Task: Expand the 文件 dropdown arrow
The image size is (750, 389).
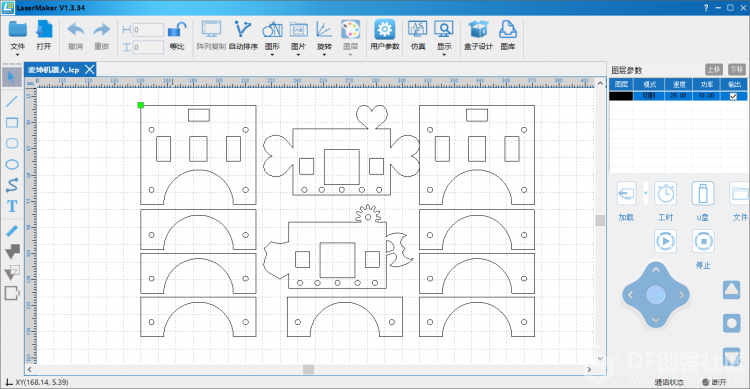Action: 17,55
